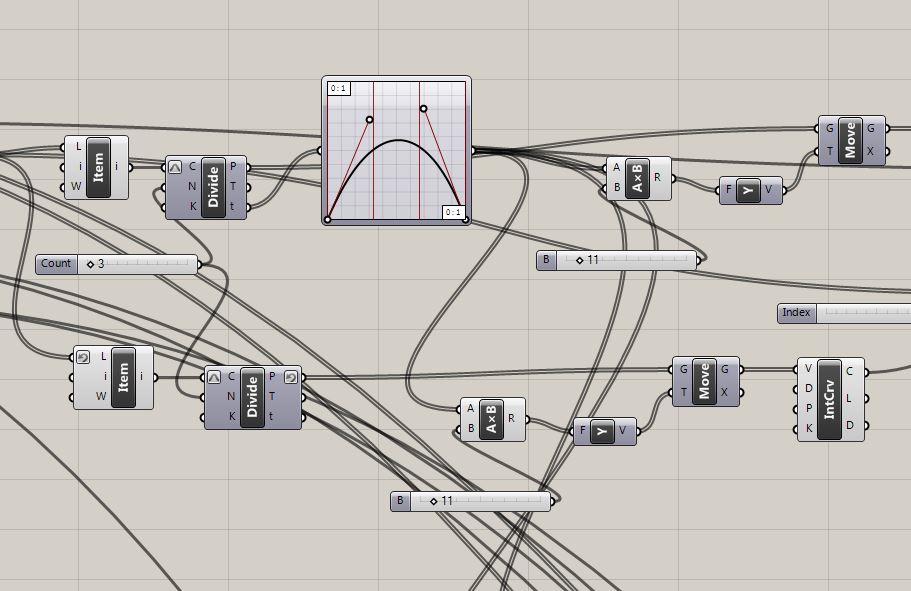
Task: Select the IntCrv component name bar
Action: point(829,400)
